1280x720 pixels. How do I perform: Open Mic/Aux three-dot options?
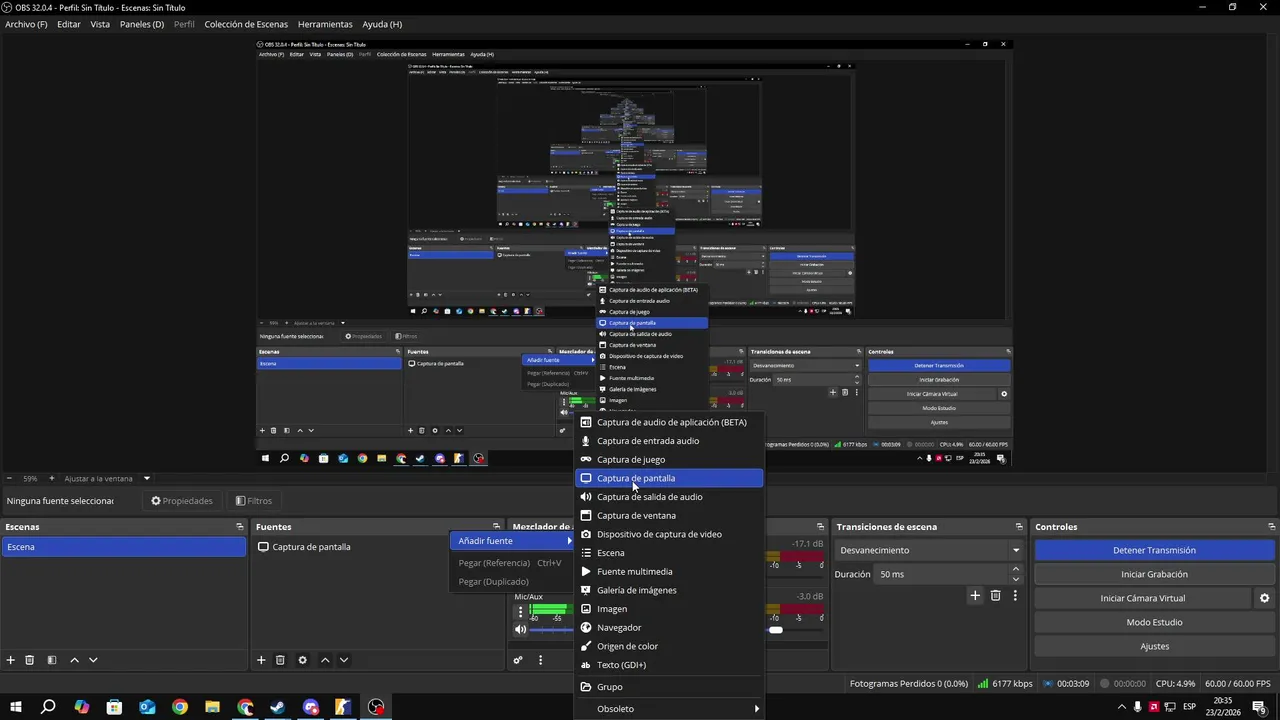click(x=520, y=611)
